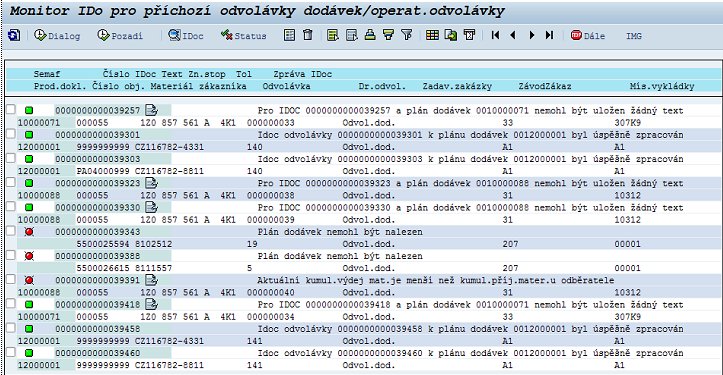Screen dimensions: 723x375
Task: Click the 'Dr.odvol.' column header
Action: pyautogui.click(x=382, y=86)
